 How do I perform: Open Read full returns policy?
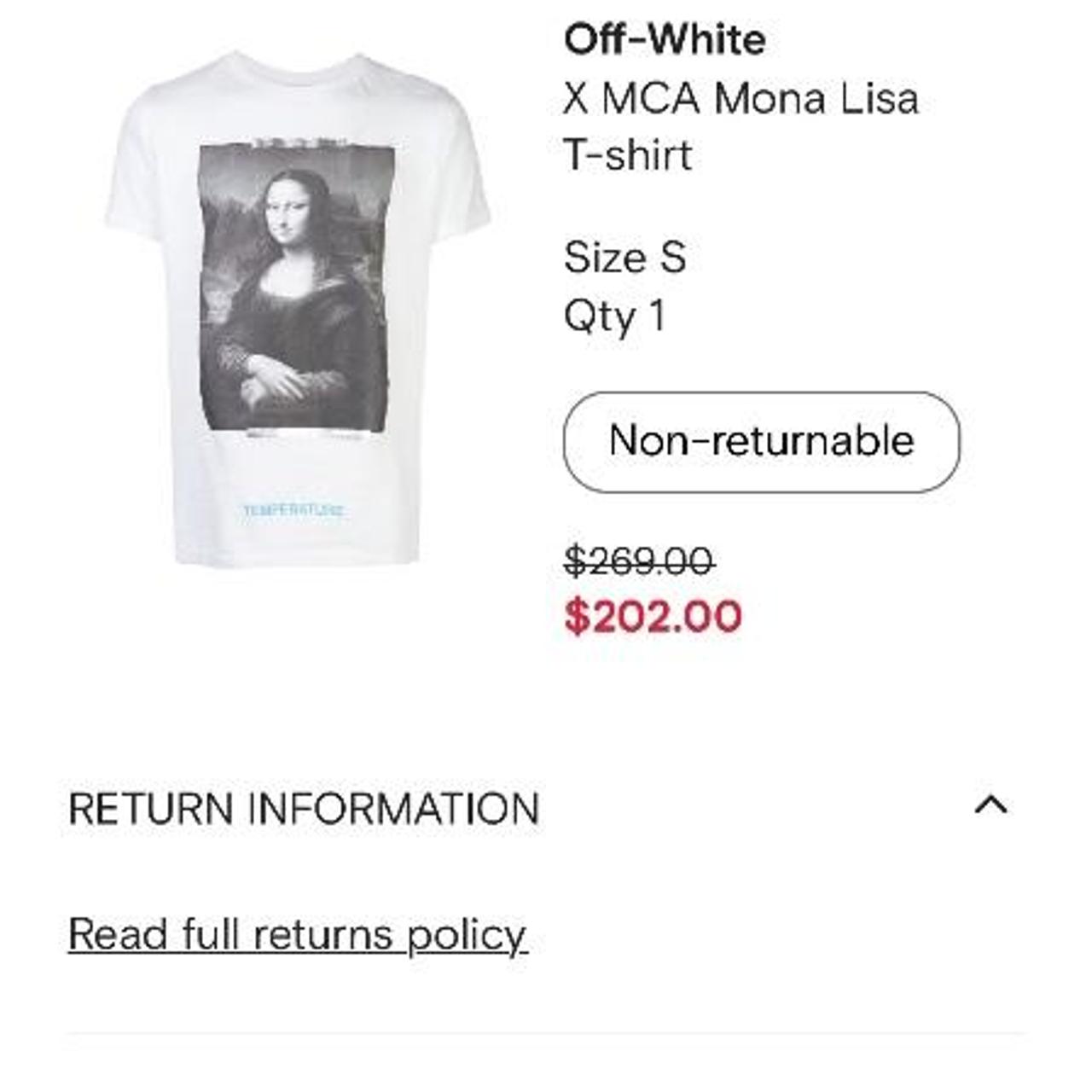coord(297,935)
